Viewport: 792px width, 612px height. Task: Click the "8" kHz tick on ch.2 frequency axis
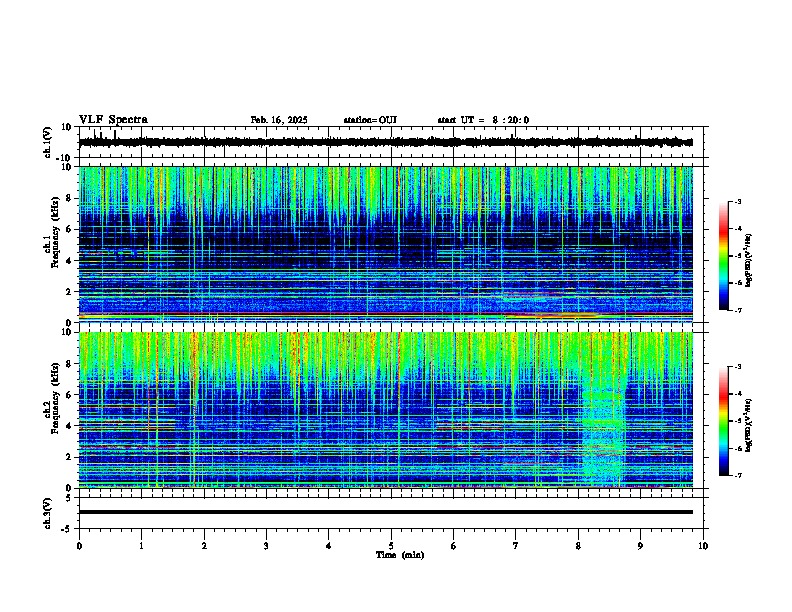[x=70, y=364]
